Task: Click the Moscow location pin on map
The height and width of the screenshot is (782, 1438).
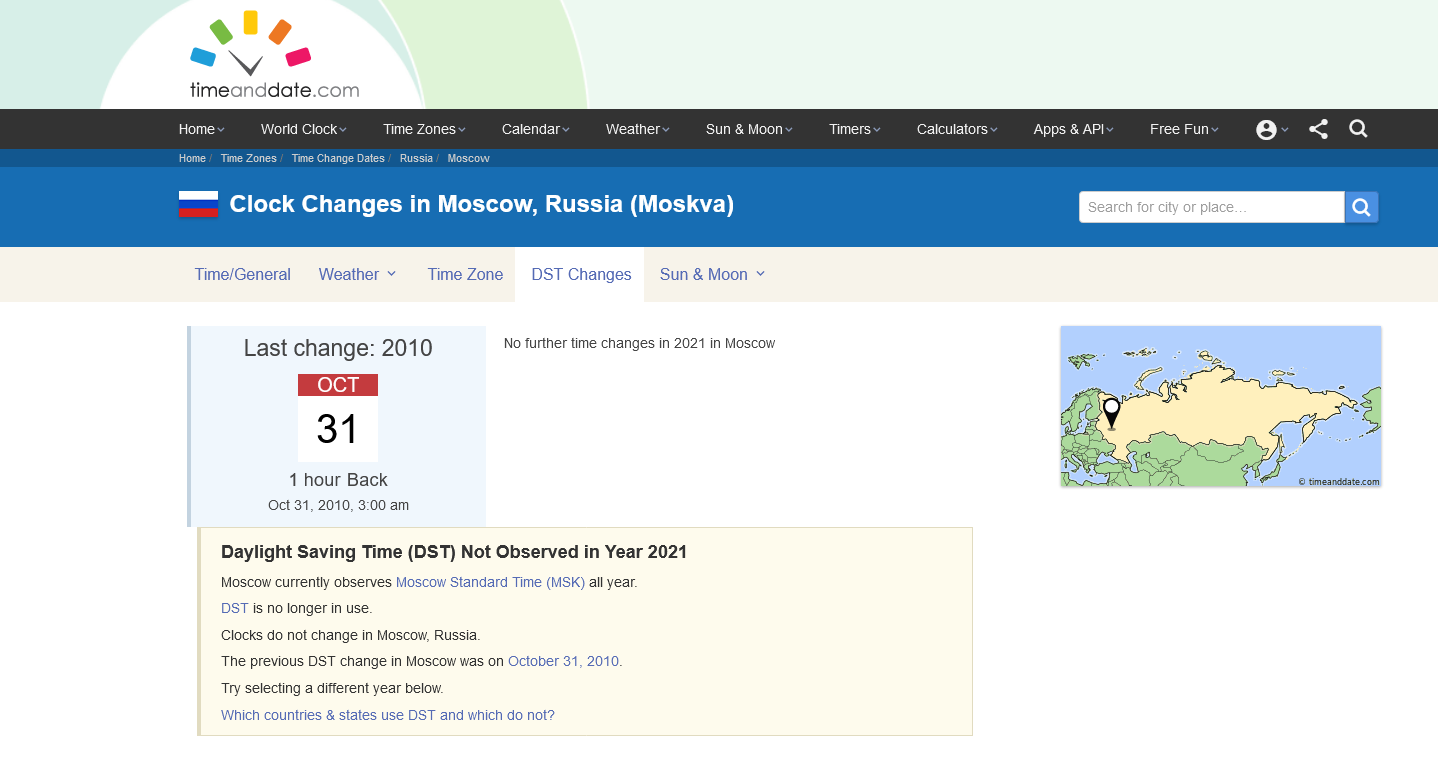Action: coord(1111,413)
